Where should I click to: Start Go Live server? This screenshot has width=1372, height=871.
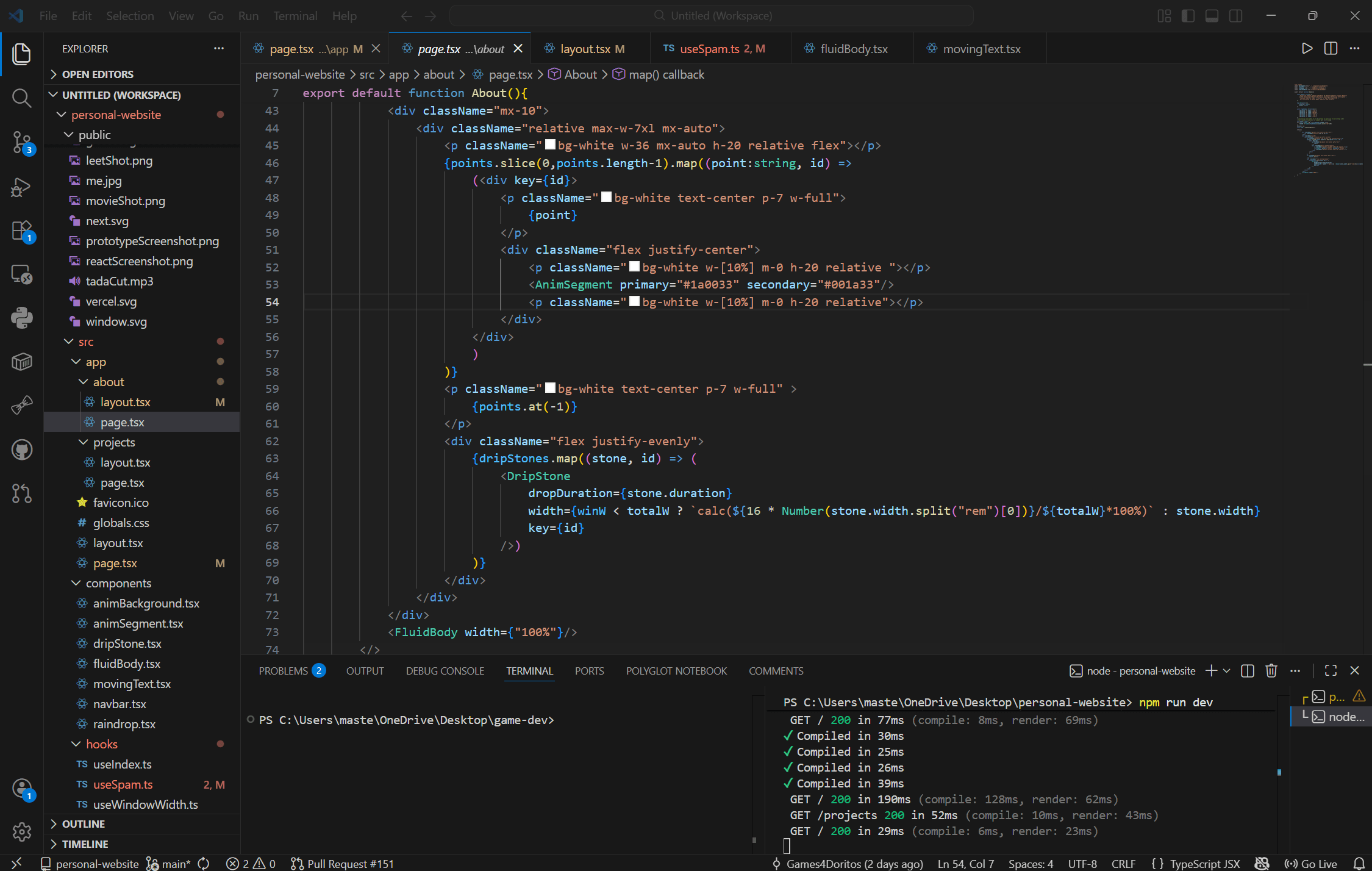point(1310,864)
